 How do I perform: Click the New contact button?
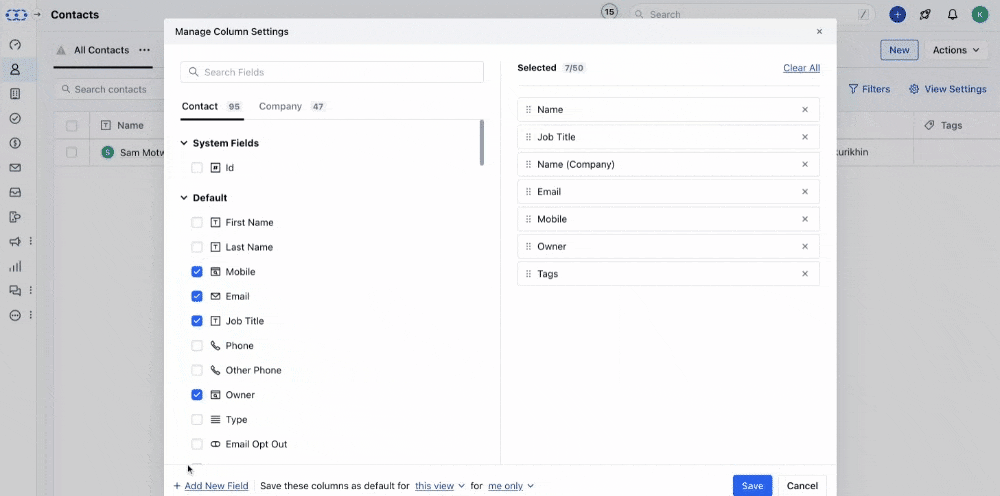(899, 50)
